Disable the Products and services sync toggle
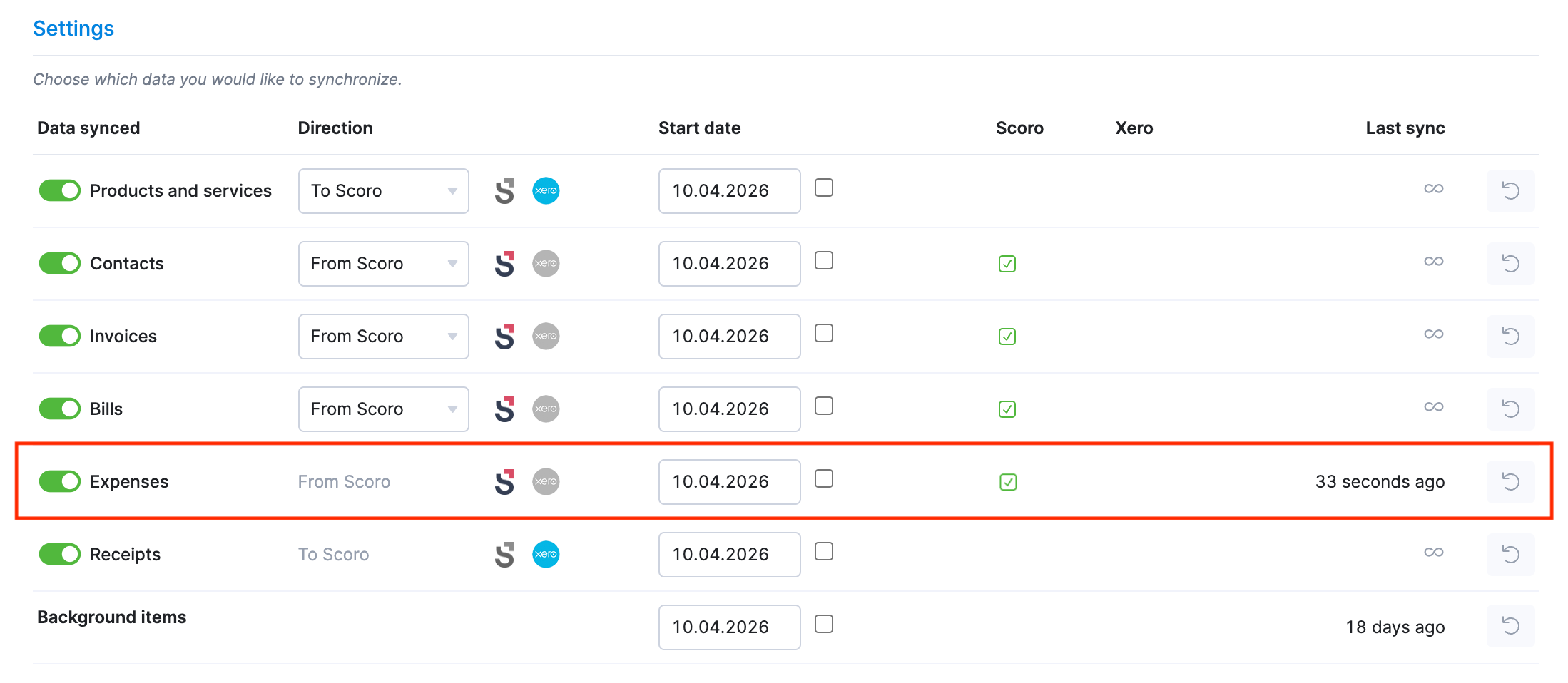Image resolution: width=1568 pixels, height=683 pixels. coord(60,191)
